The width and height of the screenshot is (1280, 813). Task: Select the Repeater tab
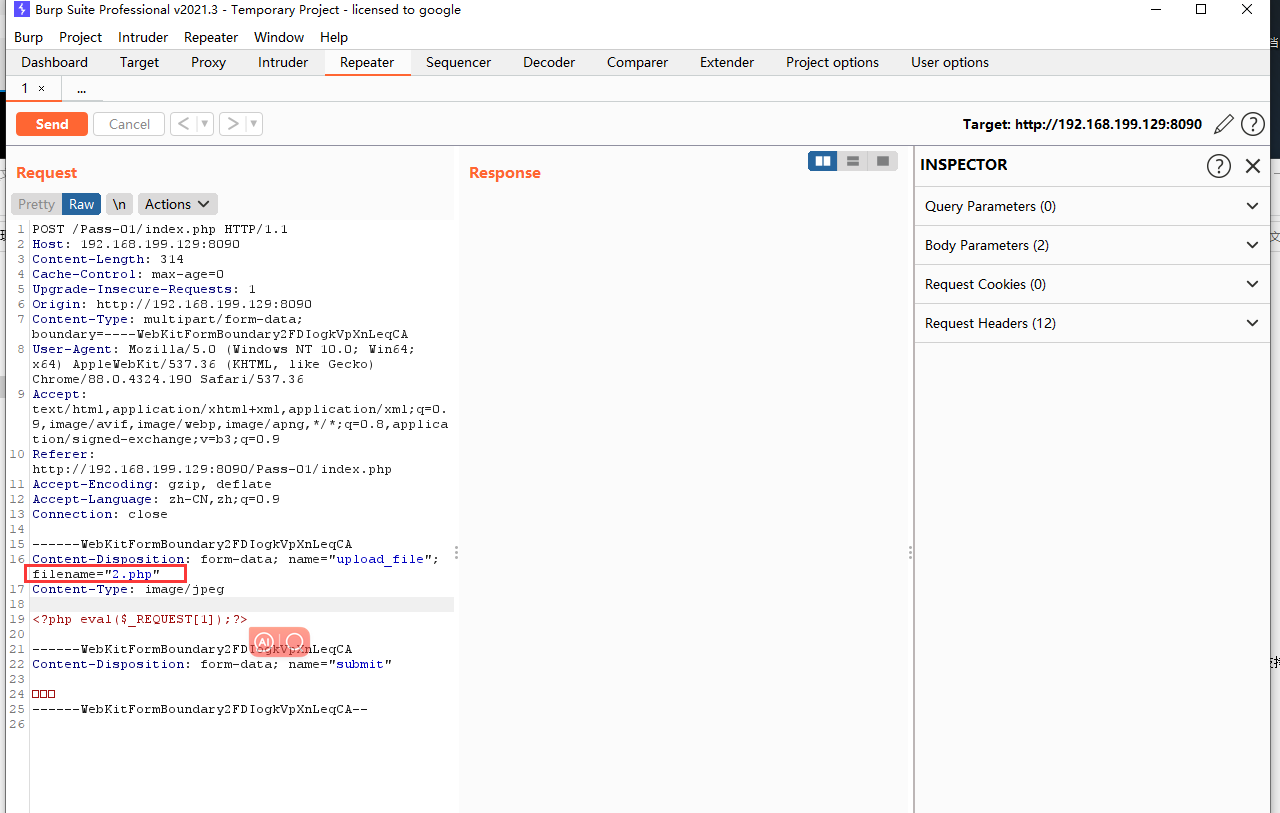coord(367,62)
